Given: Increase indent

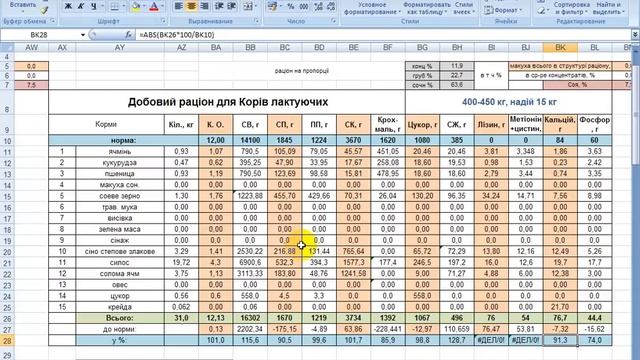Looking at the screenshot, I should 232,6.
